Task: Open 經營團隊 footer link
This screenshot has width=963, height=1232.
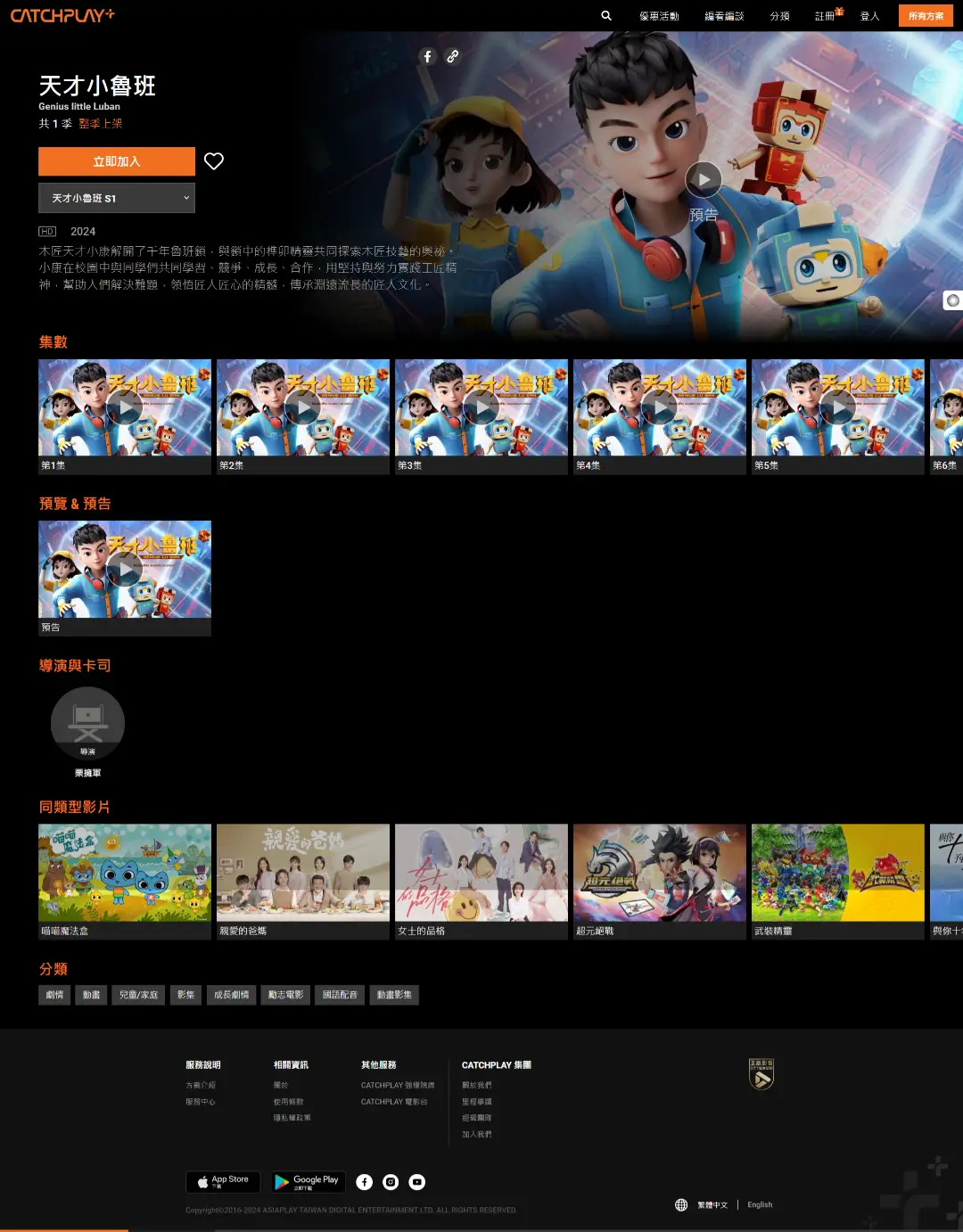Action: coord(476,1118)
